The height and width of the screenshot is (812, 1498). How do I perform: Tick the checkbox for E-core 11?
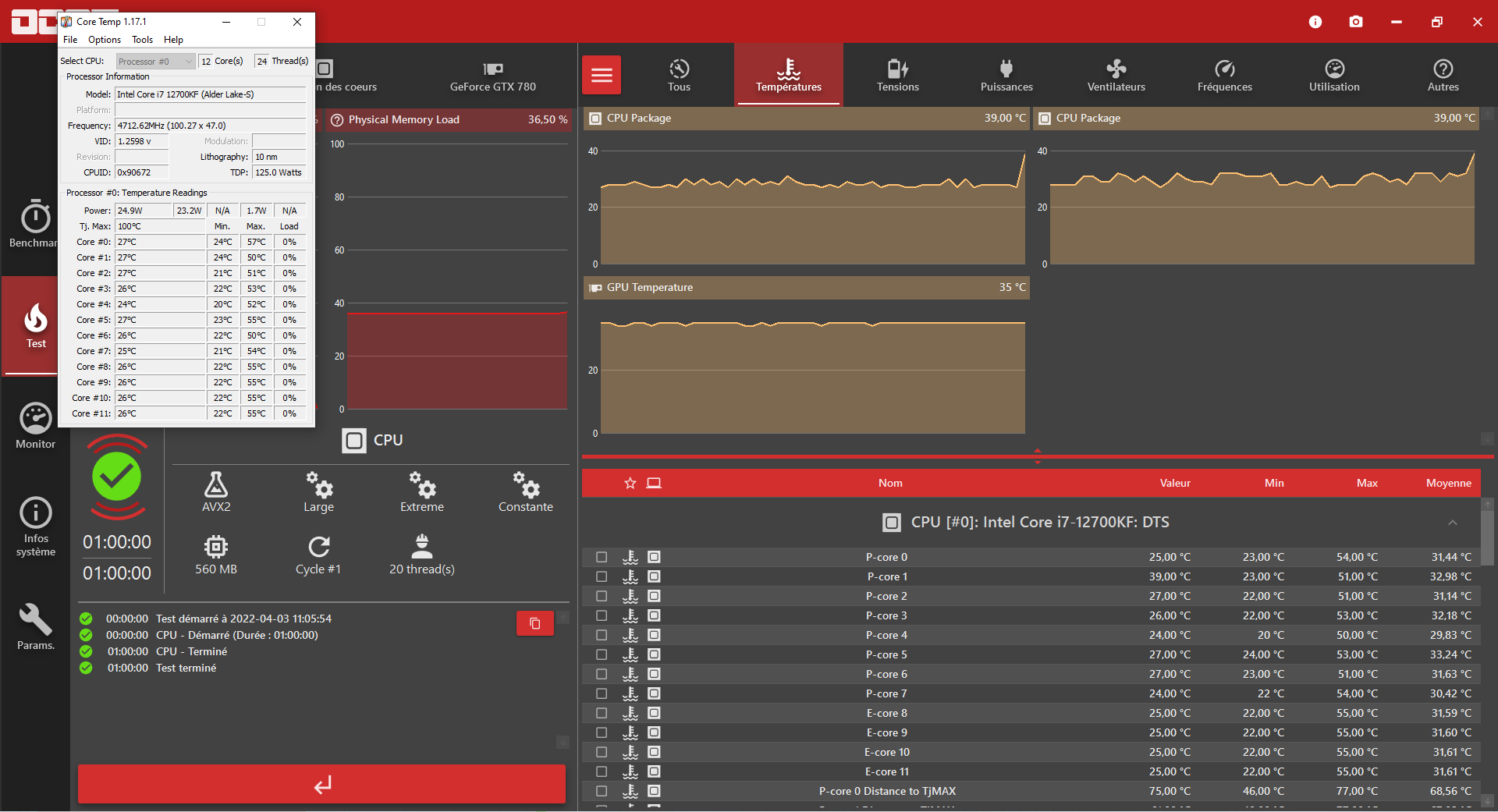(x=602, y=771)
